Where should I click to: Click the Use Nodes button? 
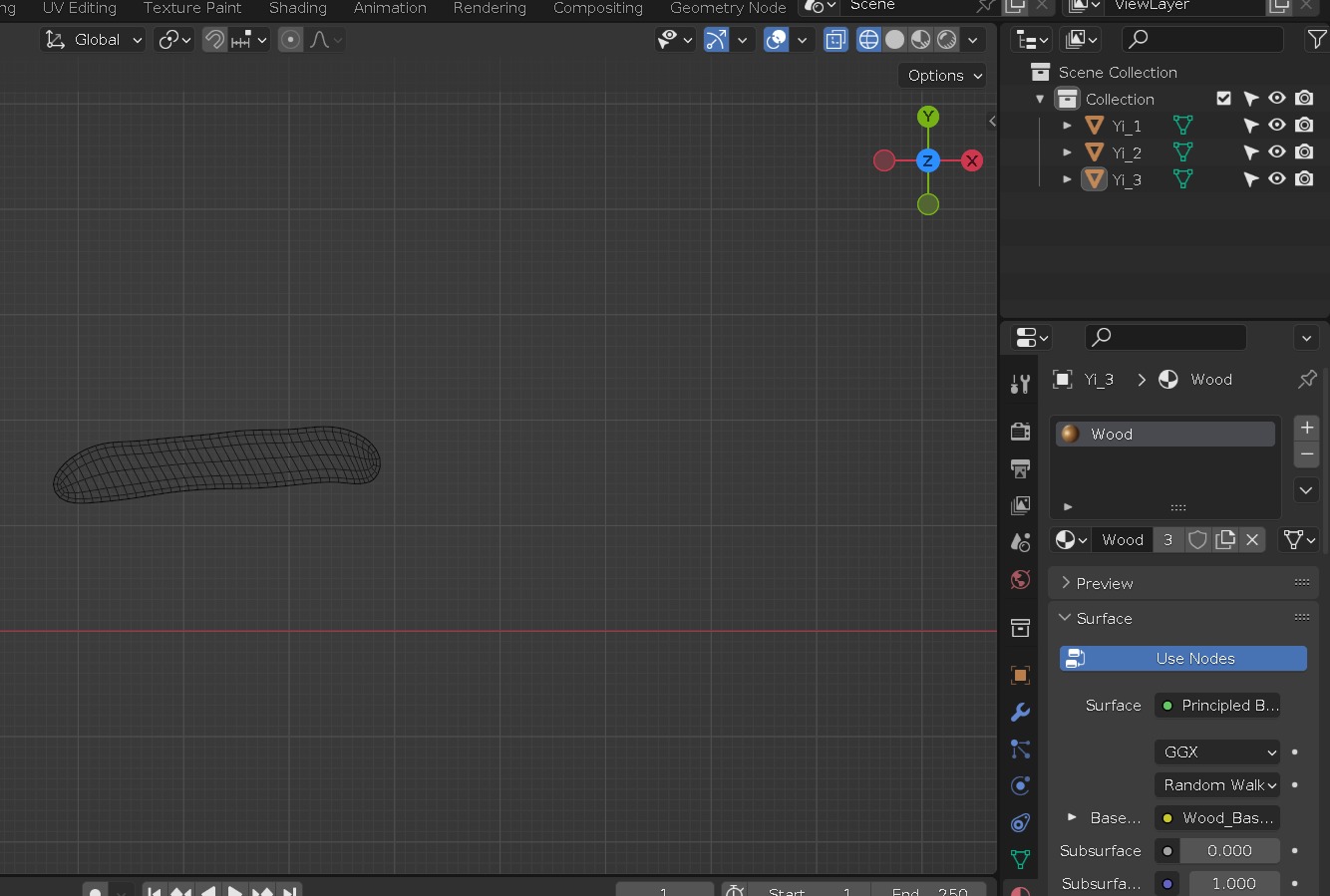click(1183, 658)
